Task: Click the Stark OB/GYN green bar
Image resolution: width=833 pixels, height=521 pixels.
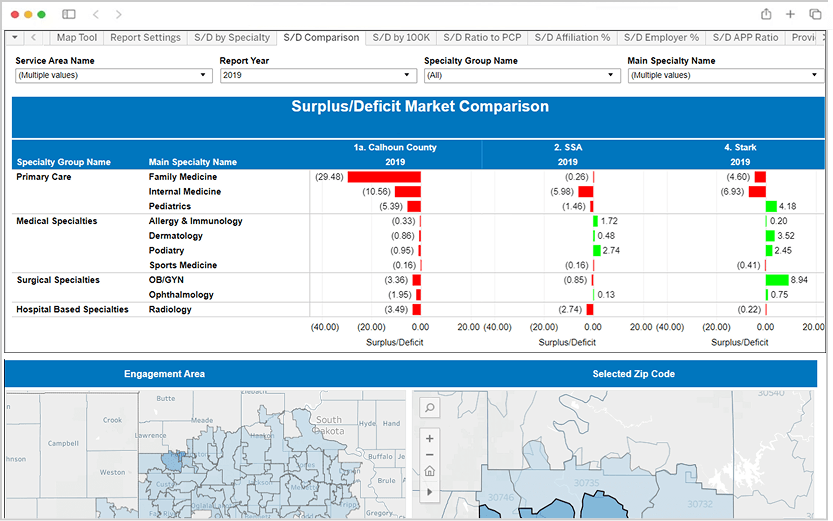Action: (777, 280)
